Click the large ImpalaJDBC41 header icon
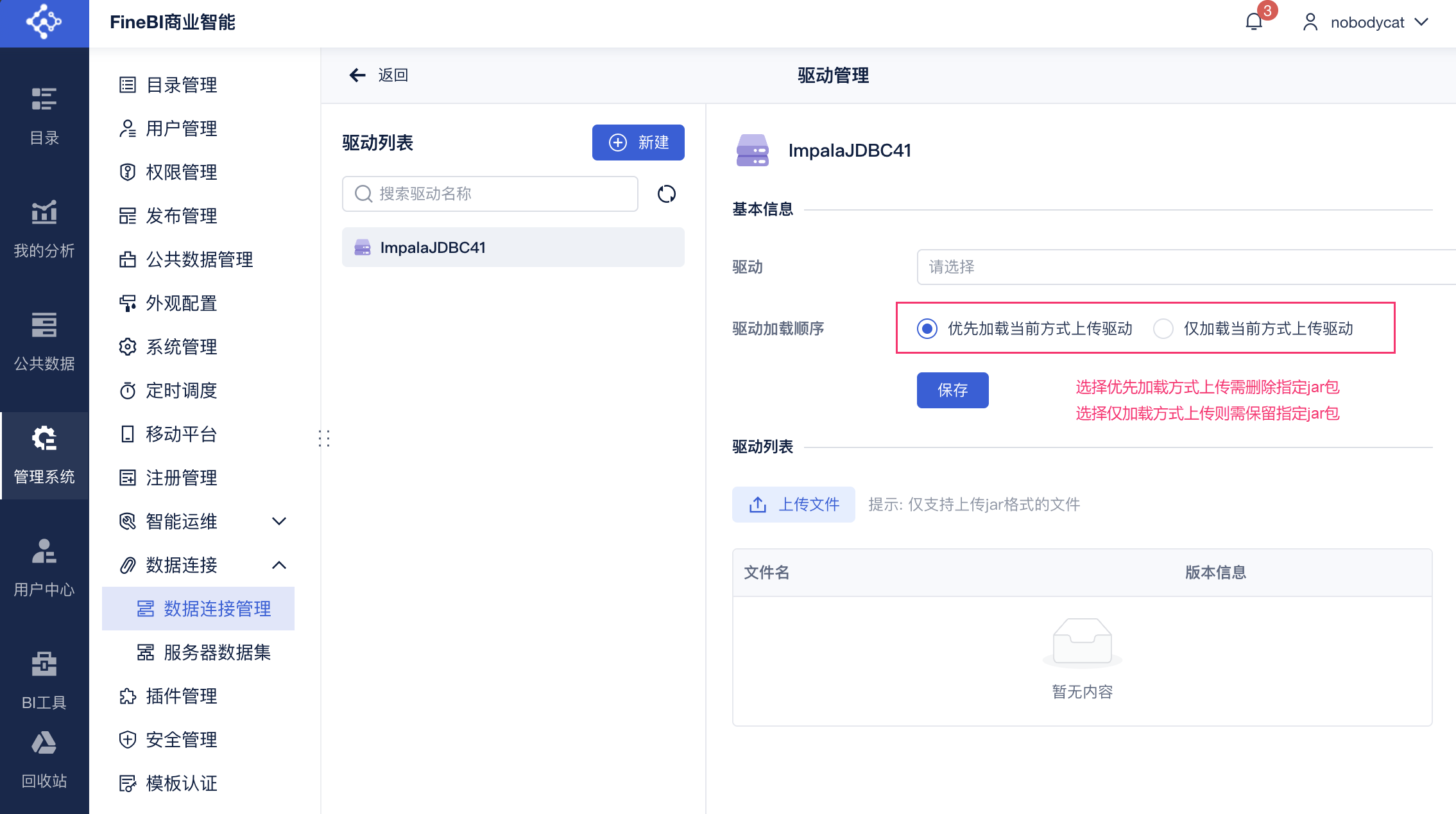This screenshot has width=1456, height=814. tap(752, 151)
